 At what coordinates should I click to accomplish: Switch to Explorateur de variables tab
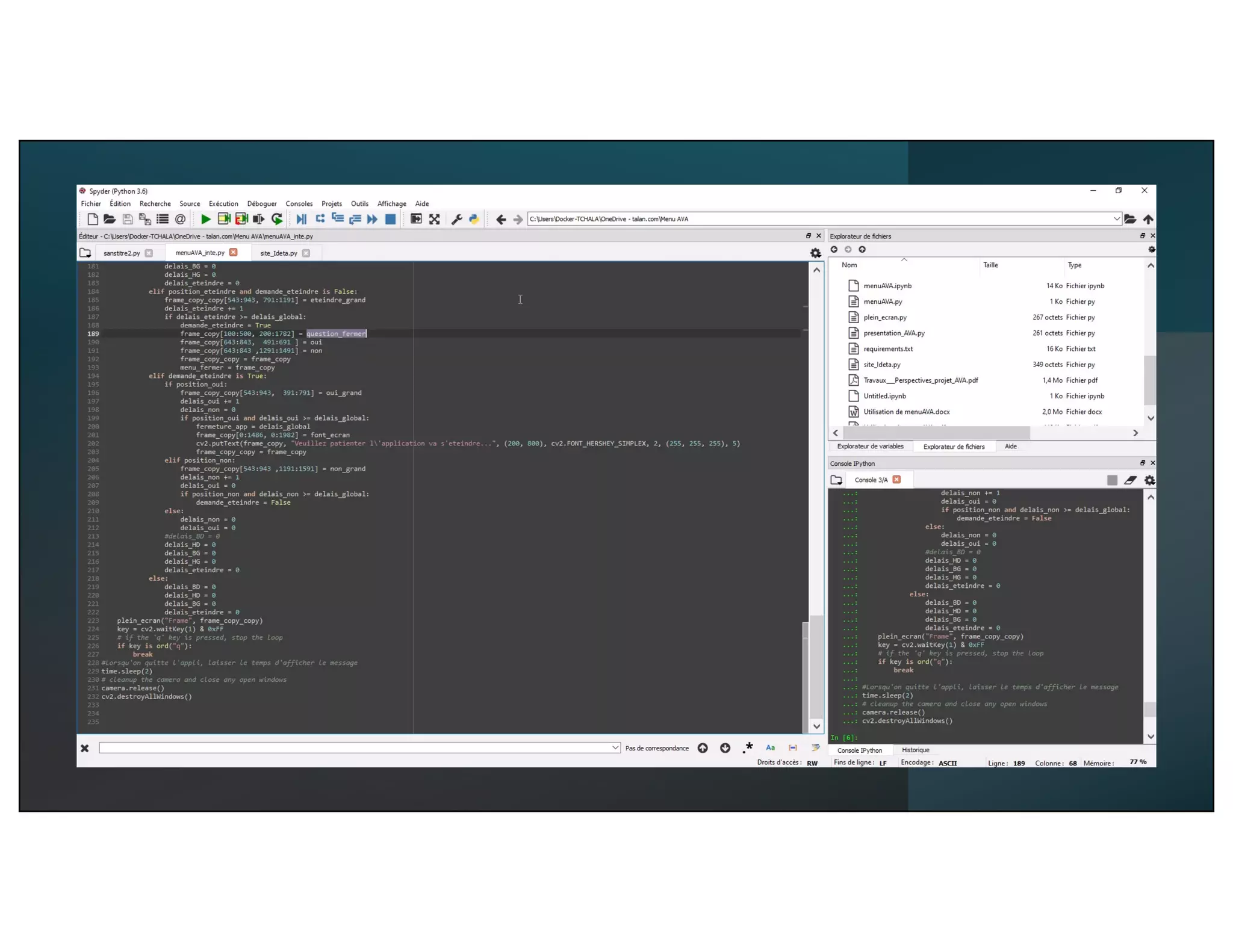pyautogui.click(x=869, y=447)
